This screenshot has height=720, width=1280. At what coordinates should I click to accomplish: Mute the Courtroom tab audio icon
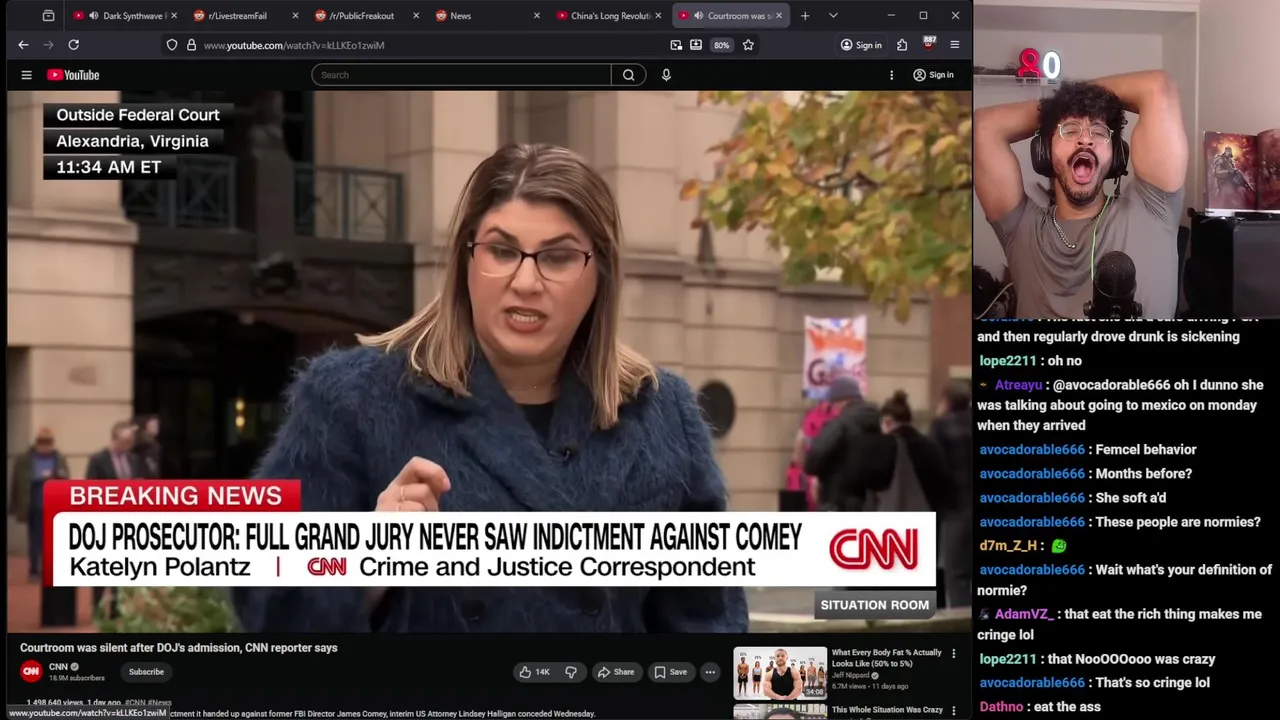[x=698, y=16]
